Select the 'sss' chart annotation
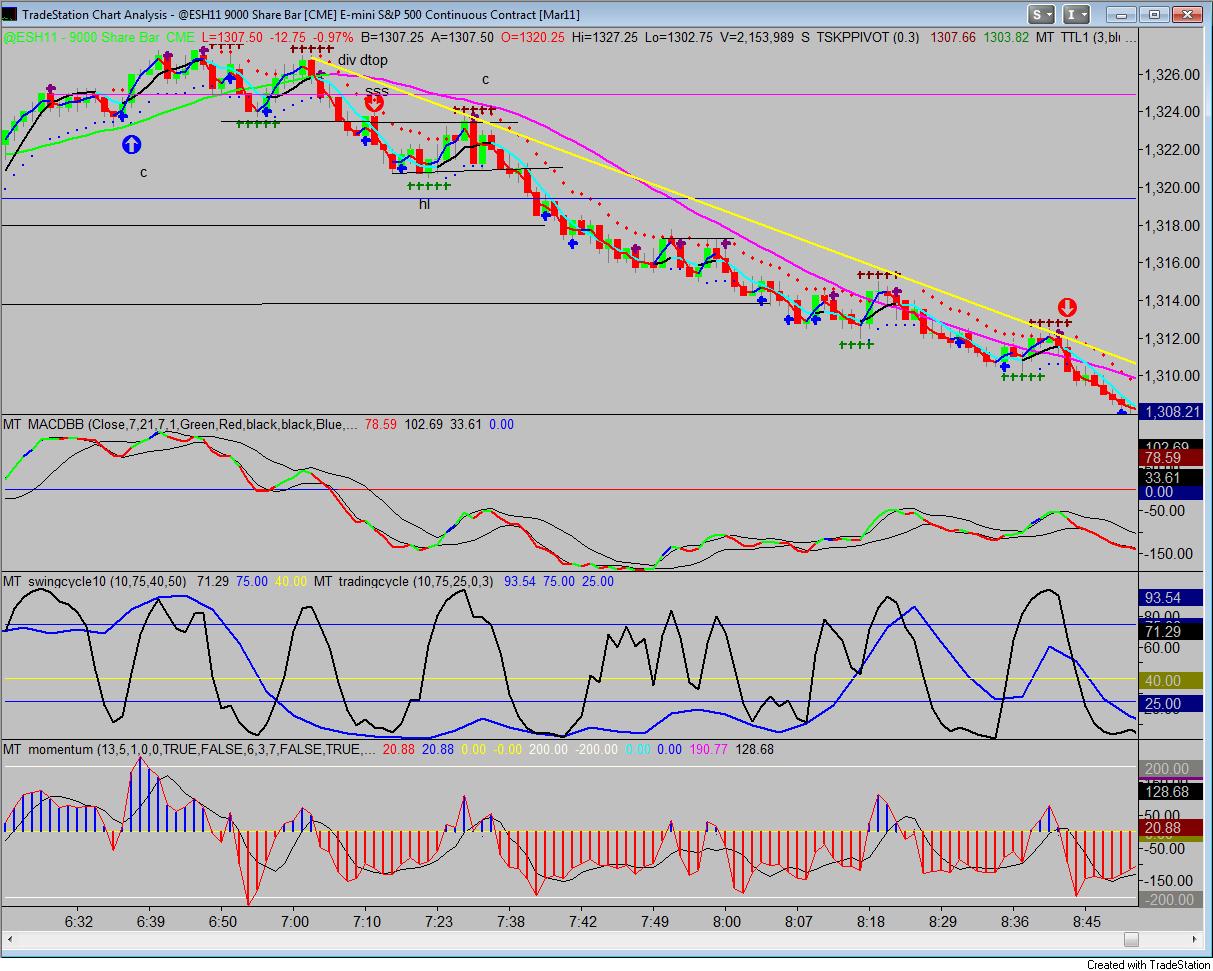 tap(376, 91)
